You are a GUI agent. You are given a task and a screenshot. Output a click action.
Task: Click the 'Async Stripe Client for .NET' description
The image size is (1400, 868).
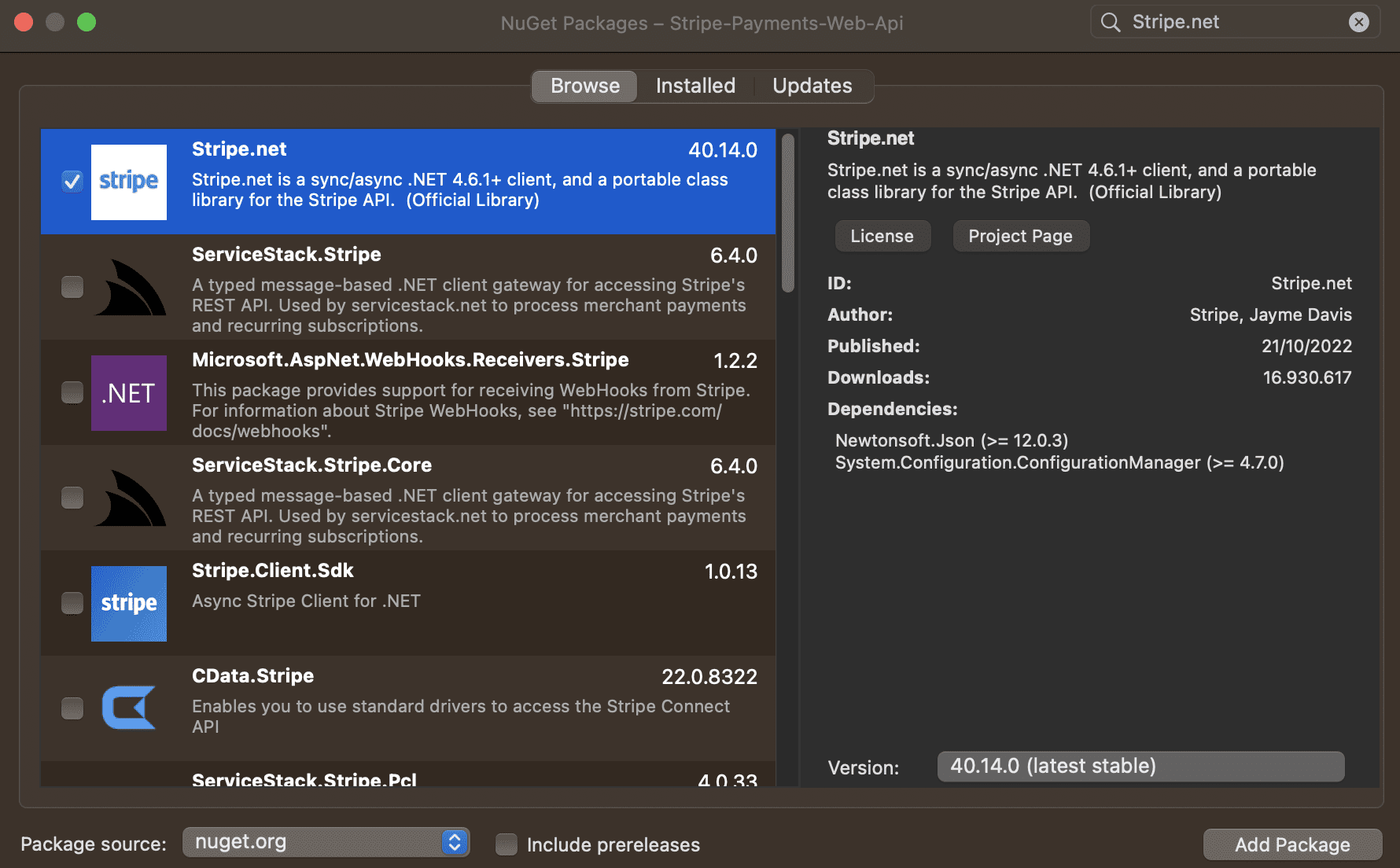click(x=306, y=601)
